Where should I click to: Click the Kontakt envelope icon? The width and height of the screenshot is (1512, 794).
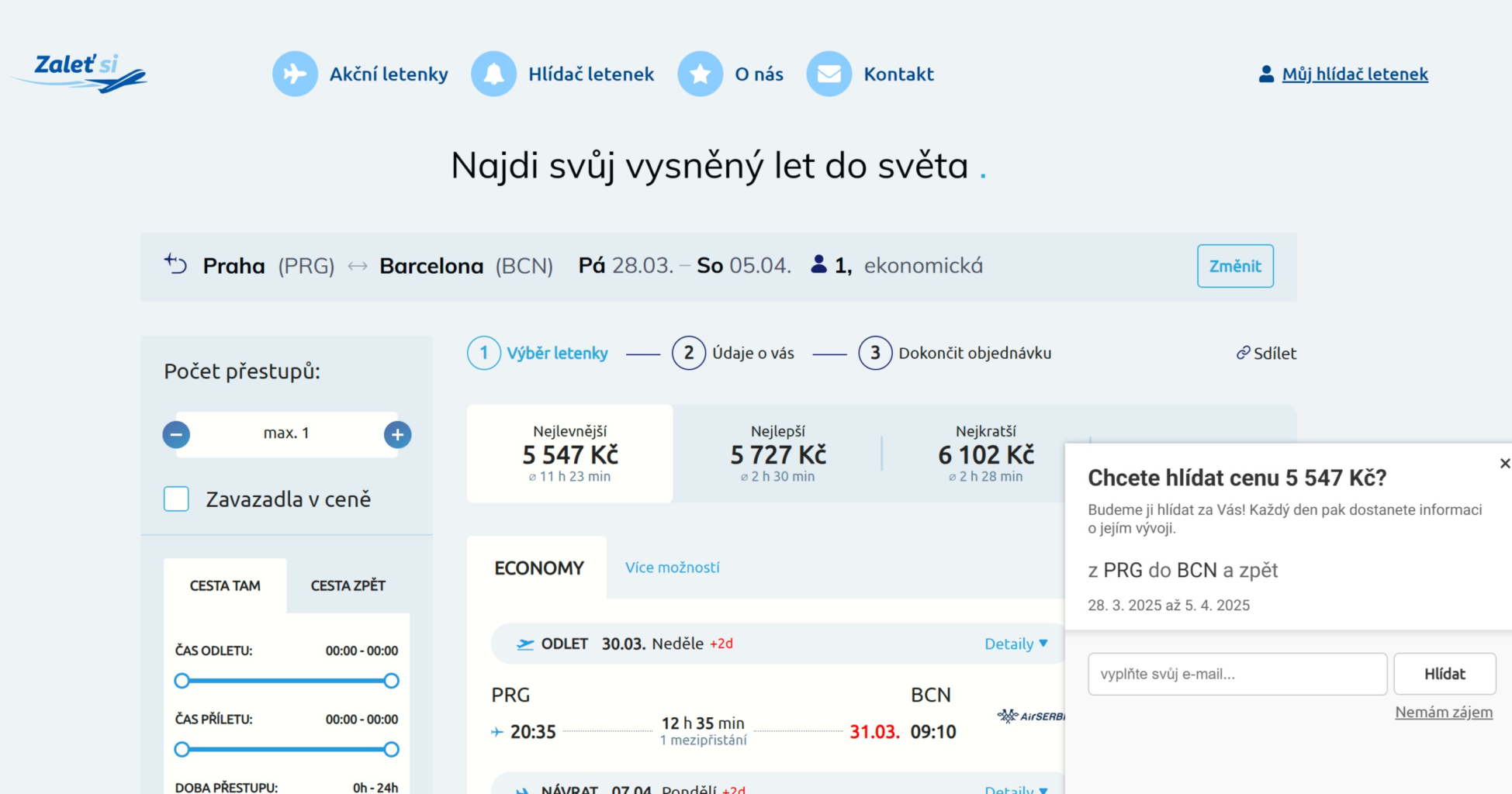coord(829,74)
